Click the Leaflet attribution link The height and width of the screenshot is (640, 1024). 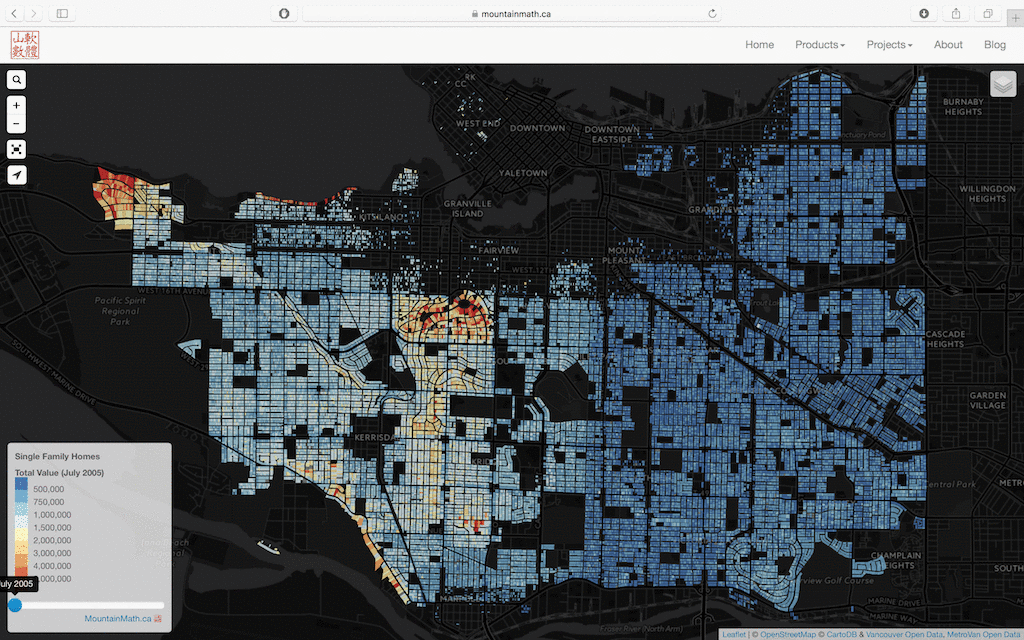tap(733, 634)
